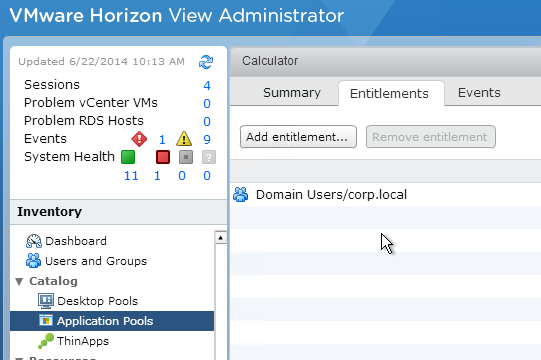The image size is (541, 360).
Task: Click the gray System Health status icon
Action: click(186, 157)
